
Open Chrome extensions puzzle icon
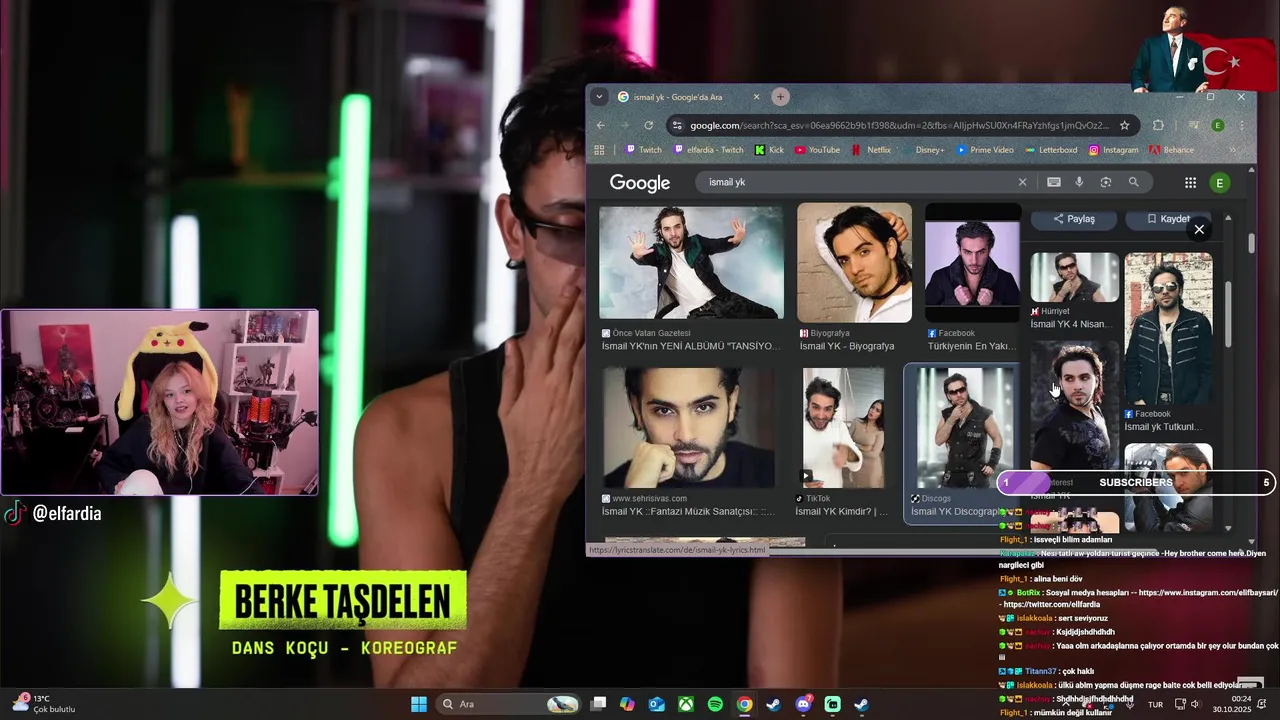pos(1158,125)
